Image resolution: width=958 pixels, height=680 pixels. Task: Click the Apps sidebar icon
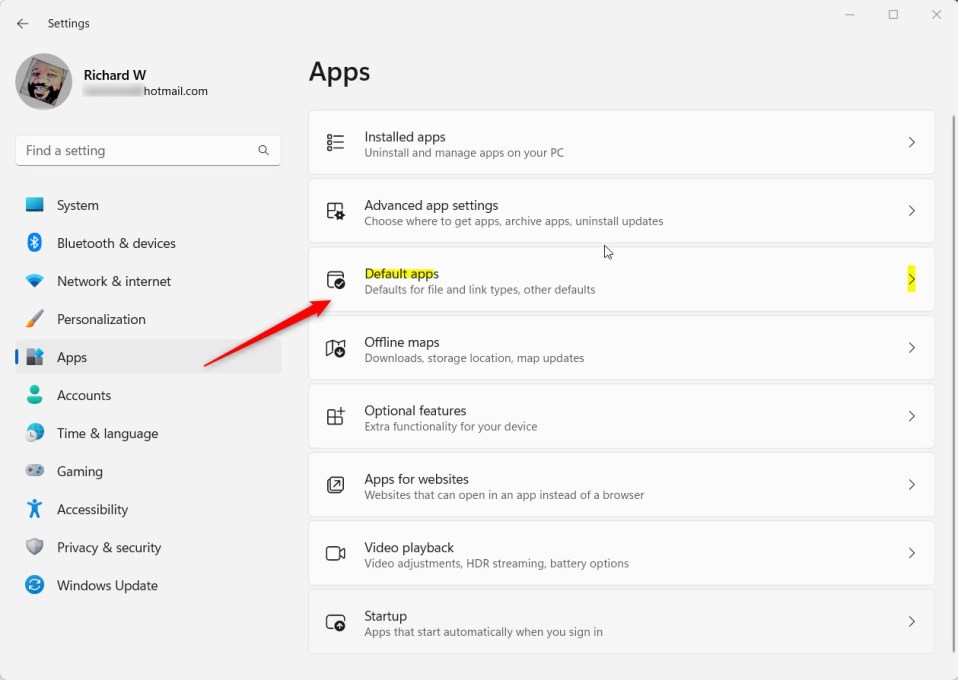35,357
